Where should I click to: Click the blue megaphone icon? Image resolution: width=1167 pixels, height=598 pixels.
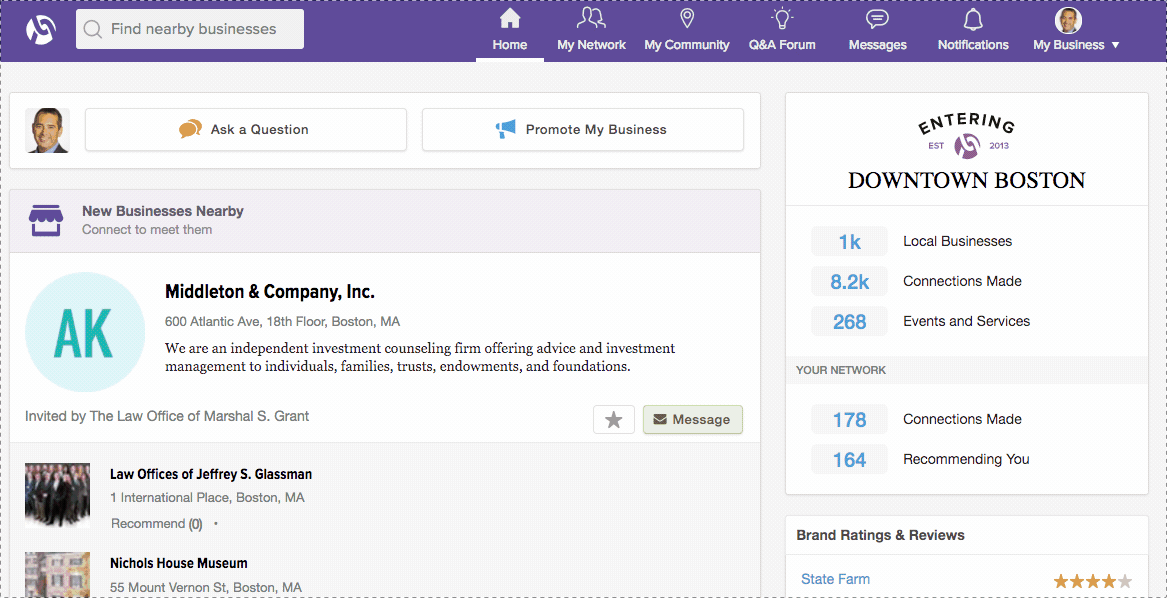tap(505, 130)
